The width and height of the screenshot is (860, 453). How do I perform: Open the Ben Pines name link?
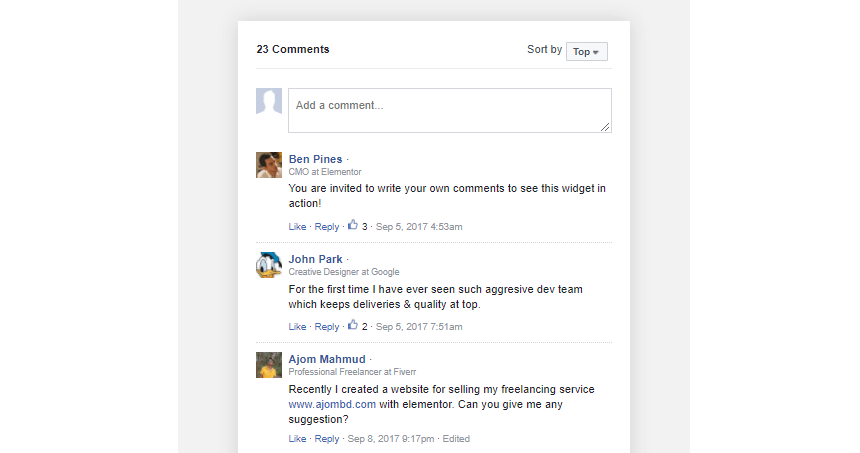click(315, 159)
